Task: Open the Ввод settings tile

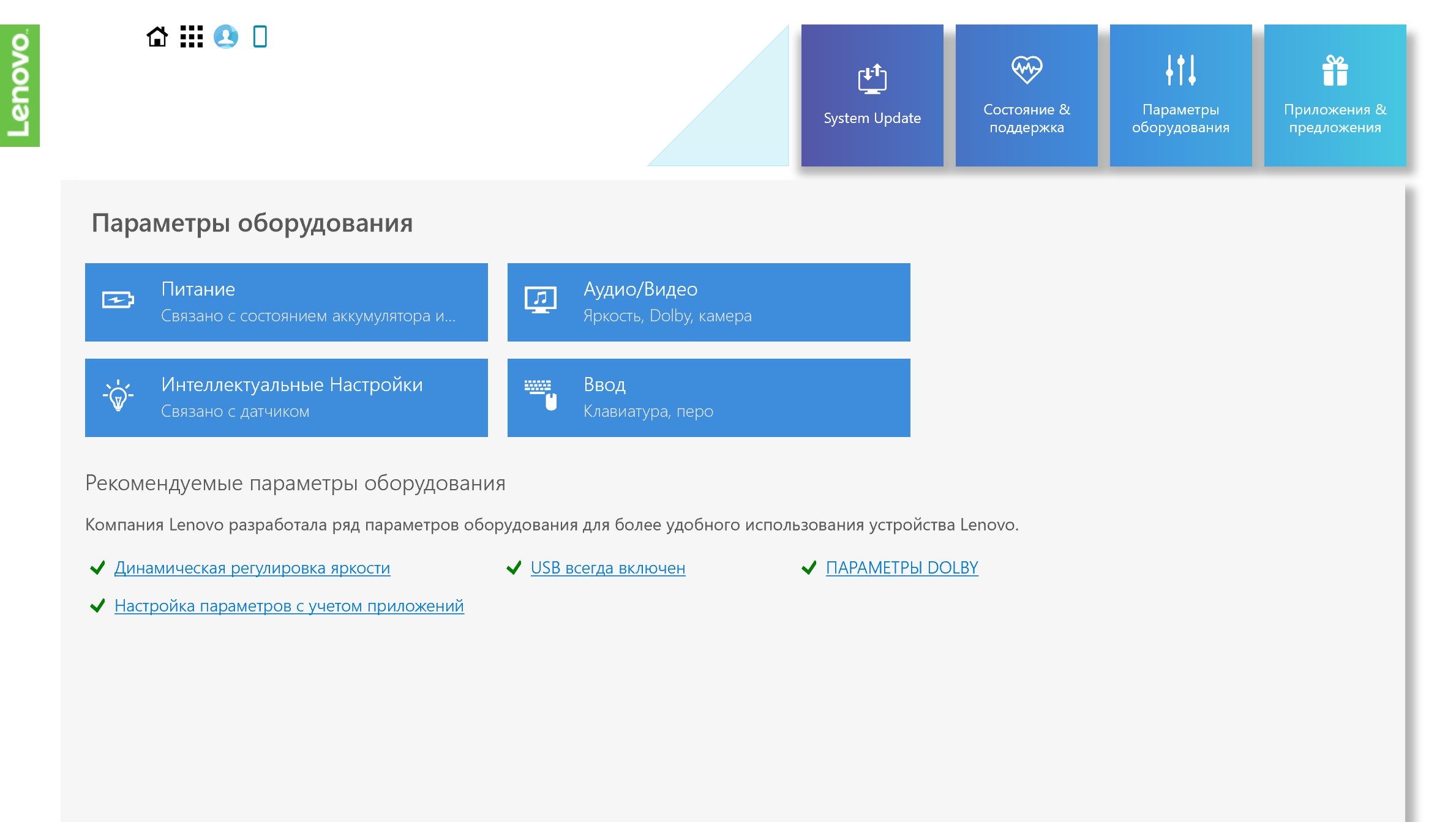Action: (x=709, y=398)
